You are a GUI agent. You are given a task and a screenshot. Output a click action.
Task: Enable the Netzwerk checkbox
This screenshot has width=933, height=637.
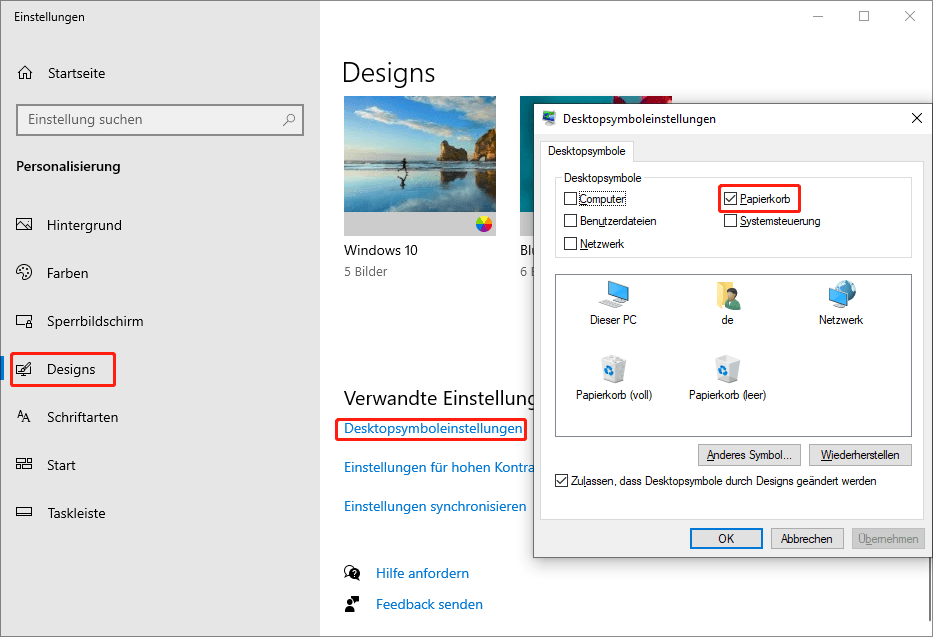point(570,243)
